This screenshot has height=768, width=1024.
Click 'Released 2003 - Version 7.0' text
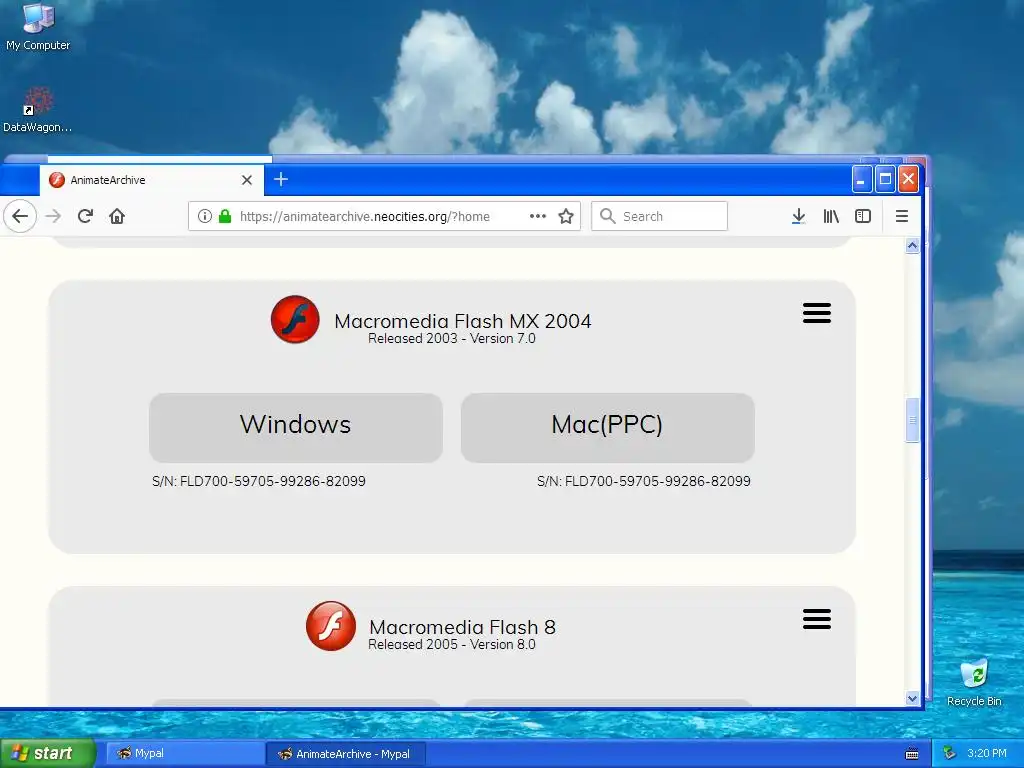click(x=452, y=338)
